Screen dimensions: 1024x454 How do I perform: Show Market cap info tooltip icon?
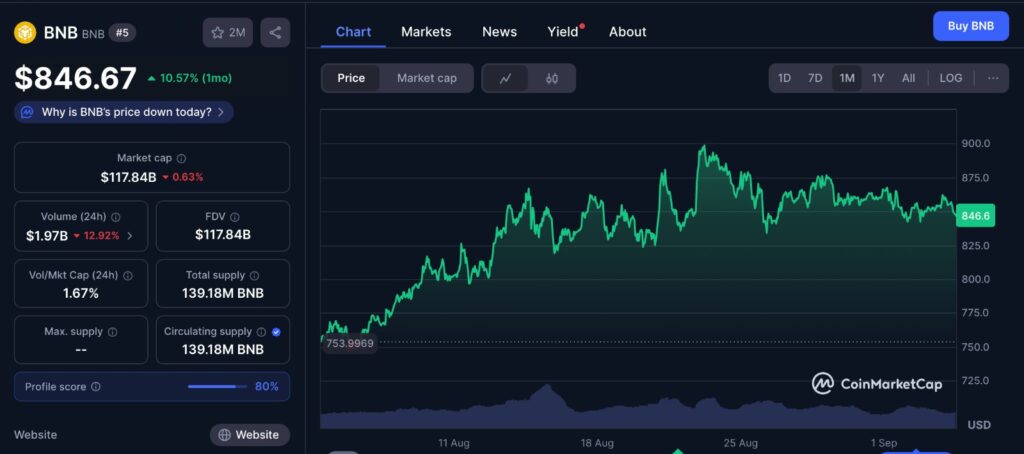[x=182, y=158]
